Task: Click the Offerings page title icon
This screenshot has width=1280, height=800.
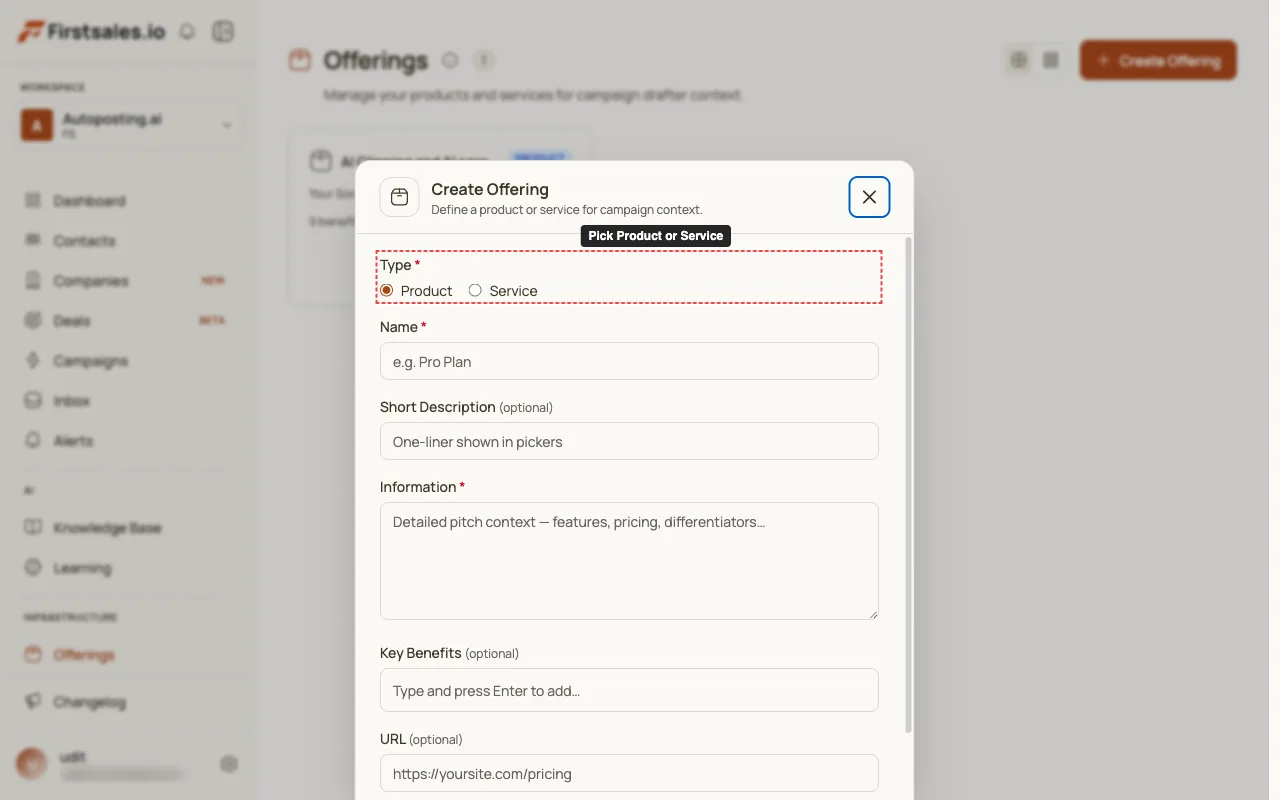Action: click(x=300, y=60)
